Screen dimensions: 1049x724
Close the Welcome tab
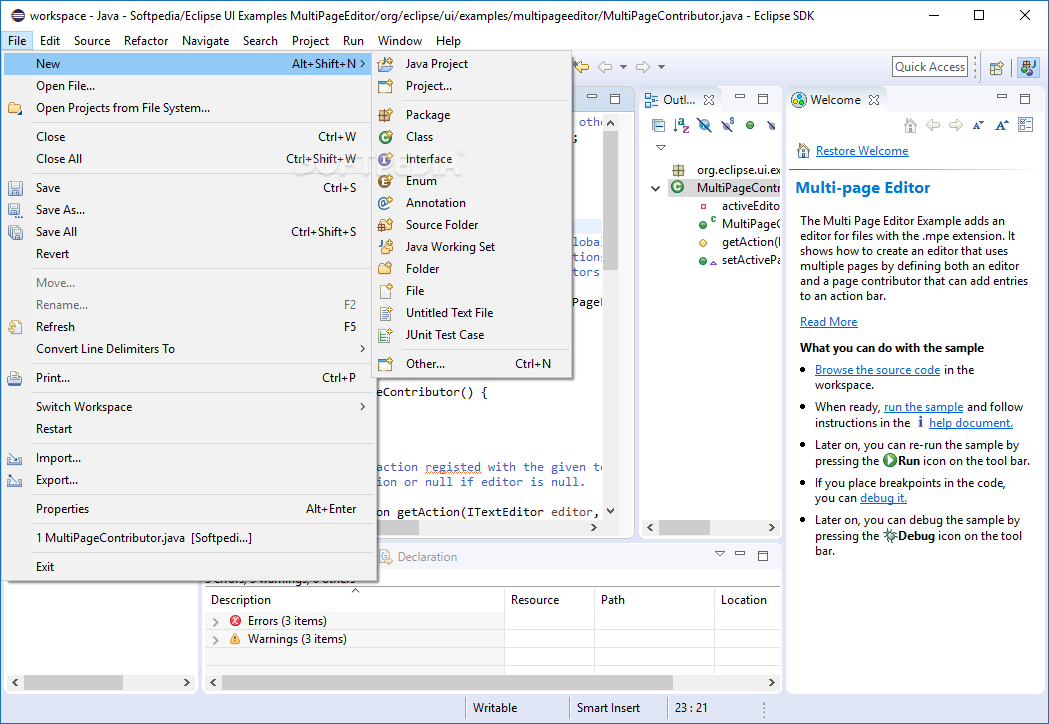tap(874, 100)
